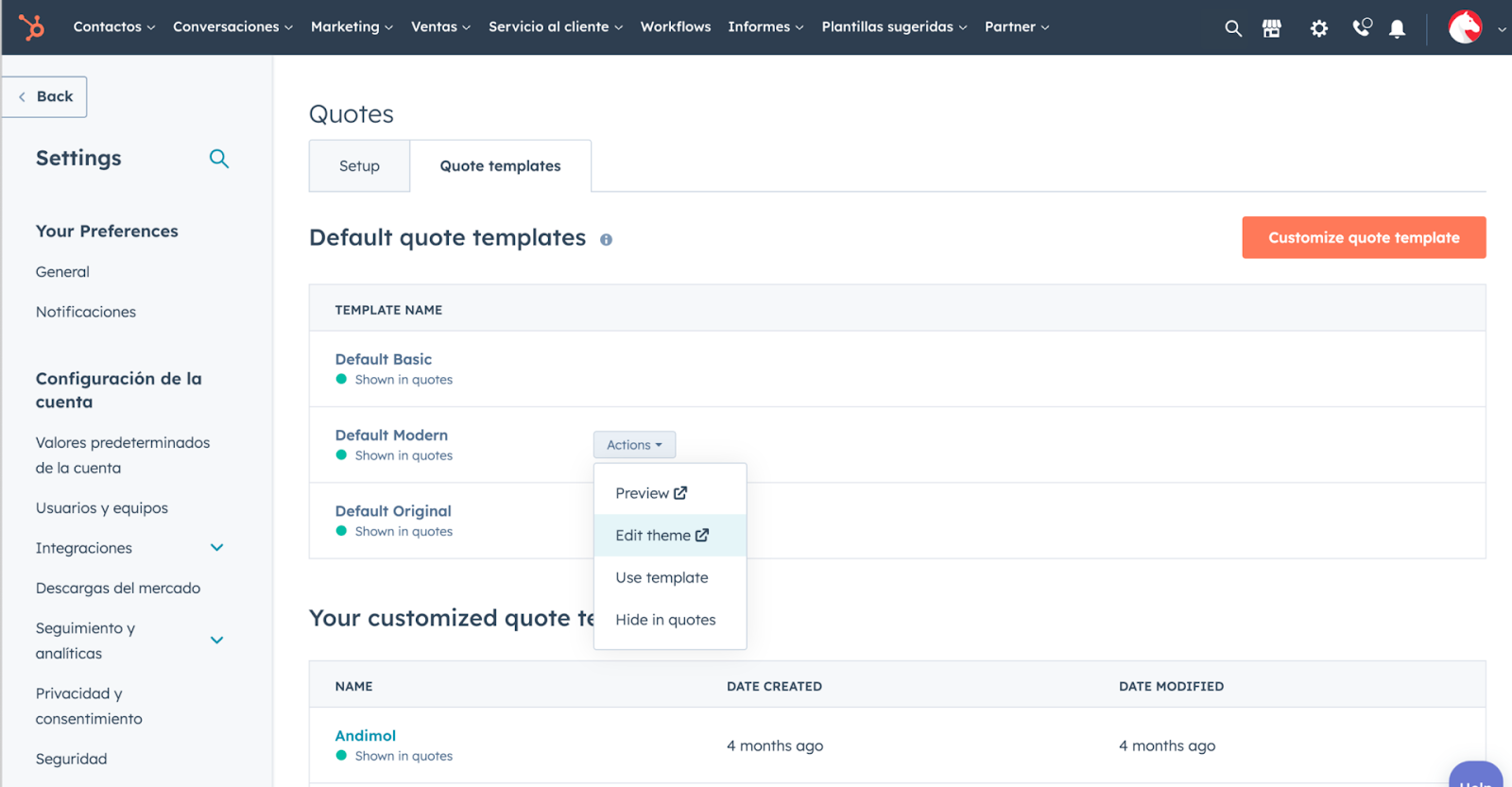Click the Back button
The image size is (1512, 787).
point(44,96)
